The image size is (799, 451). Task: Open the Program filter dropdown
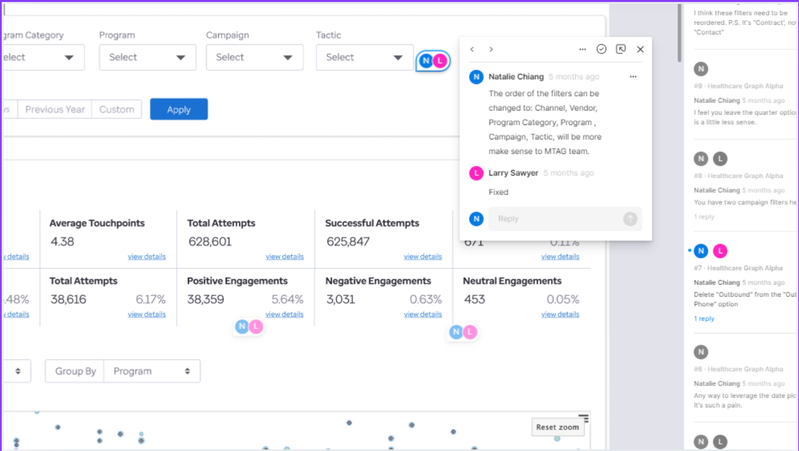point(148,57)
